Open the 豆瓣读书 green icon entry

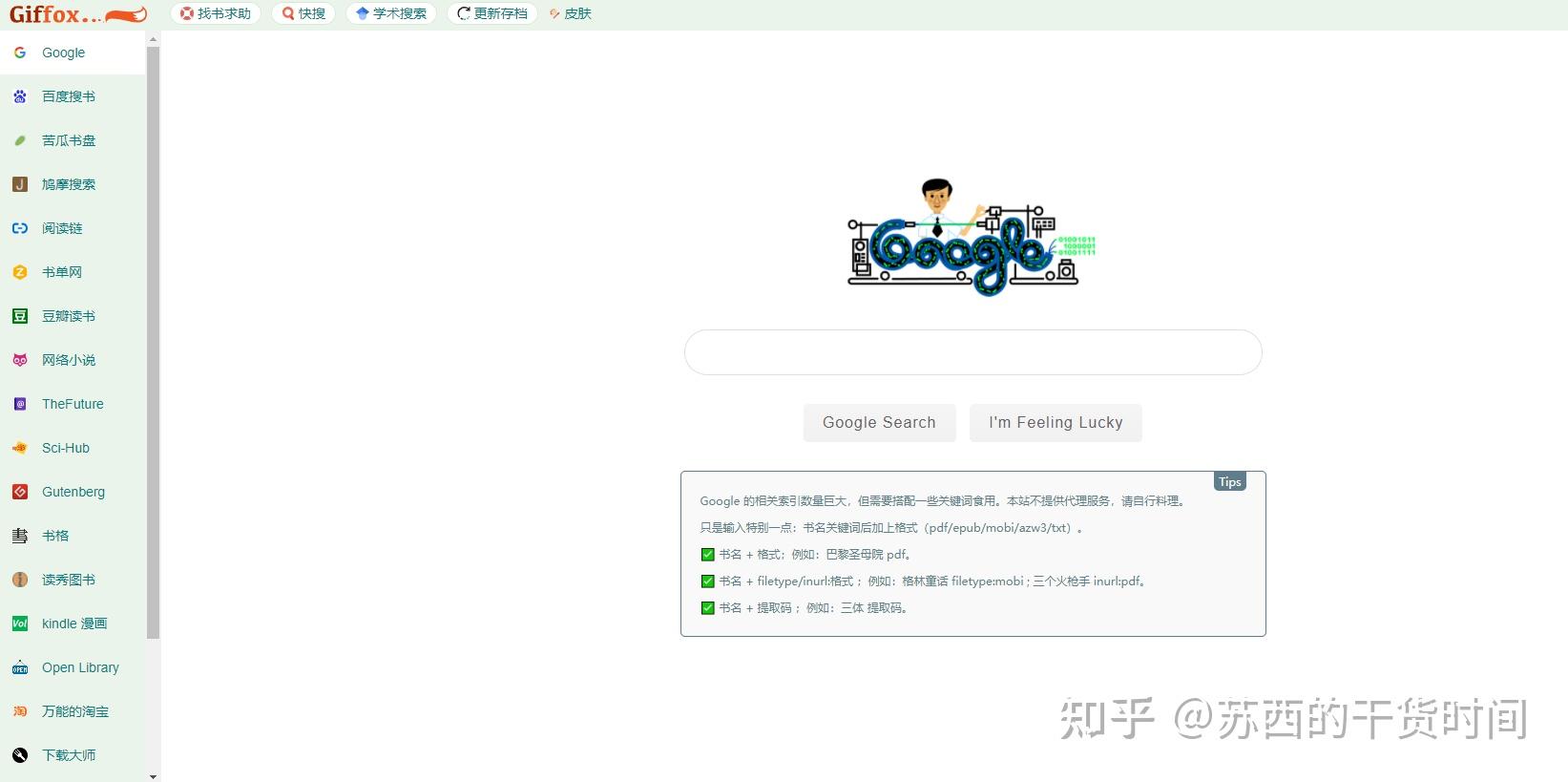[73, 316]
